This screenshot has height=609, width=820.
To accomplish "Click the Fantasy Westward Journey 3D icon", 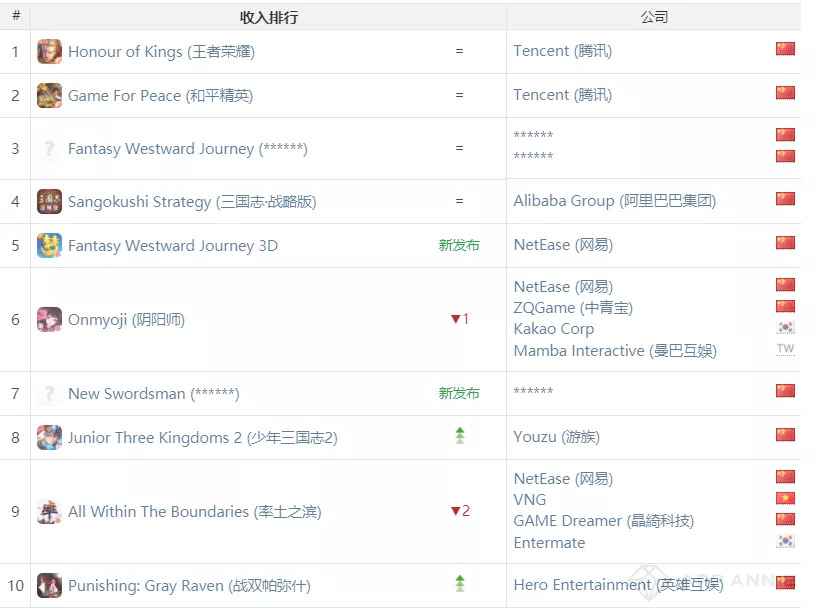I will click(49, 246).
